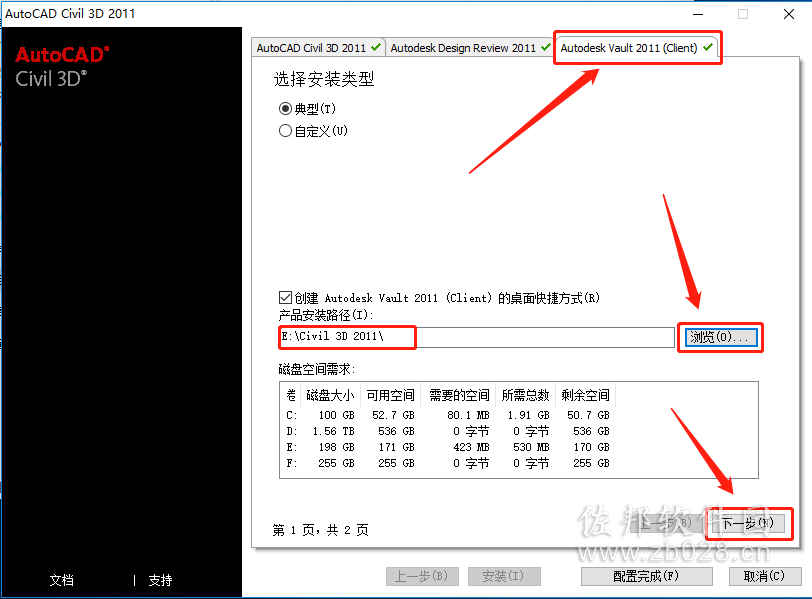Switch to AutoCAD Civil 3D 2011 tab
812x599 pixels.
point(318,48)
